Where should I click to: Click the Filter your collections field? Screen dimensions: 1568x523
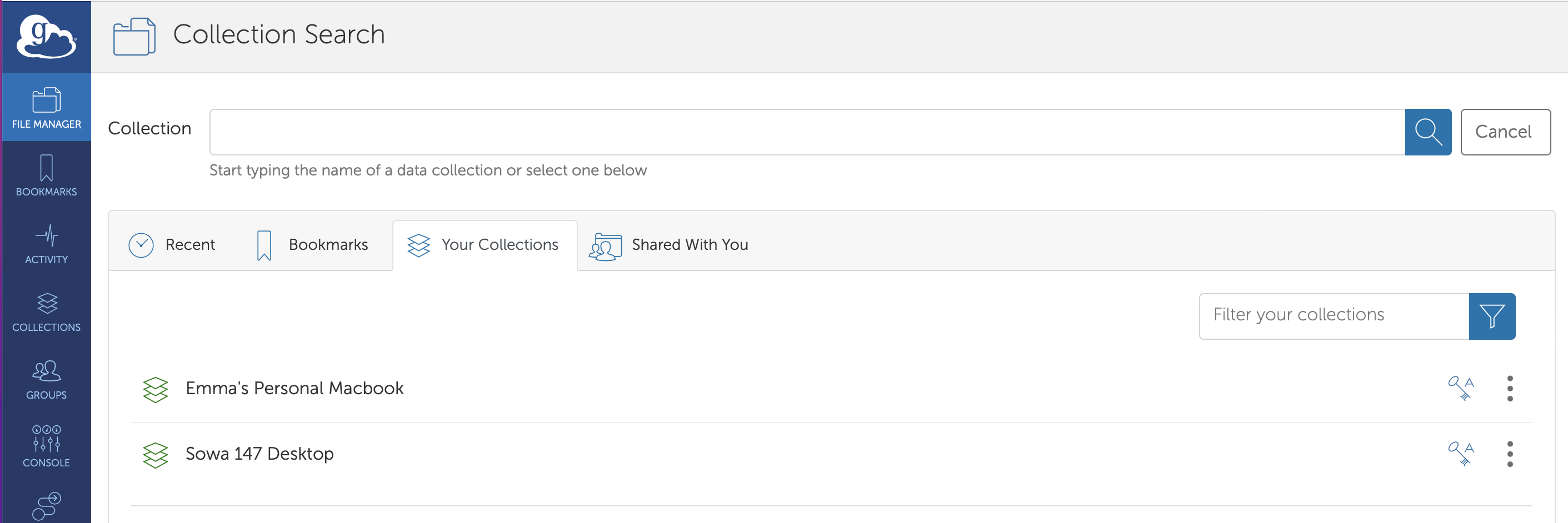pos(1333,316)
